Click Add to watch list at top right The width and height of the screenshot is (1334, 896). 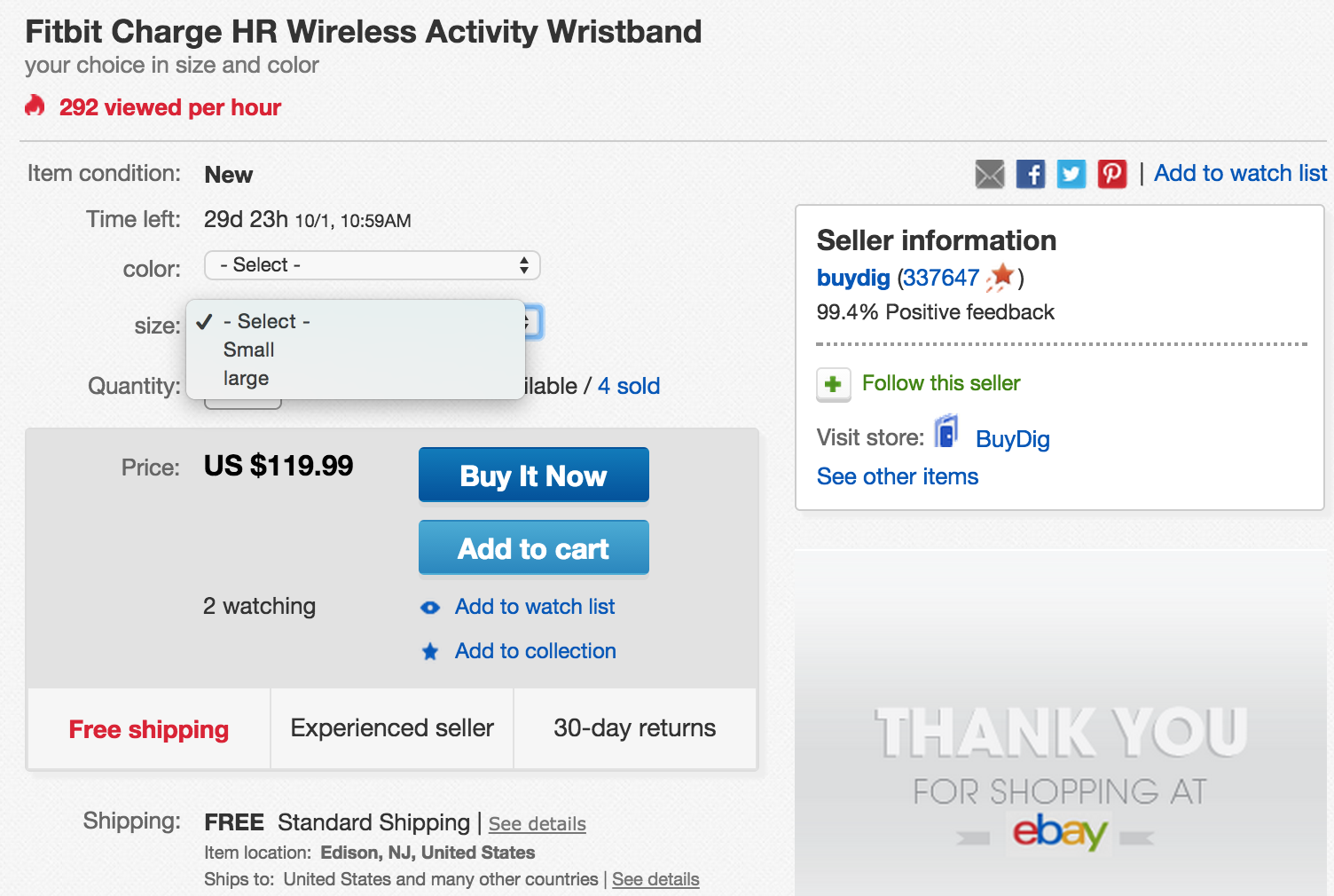click(1241, 173)
